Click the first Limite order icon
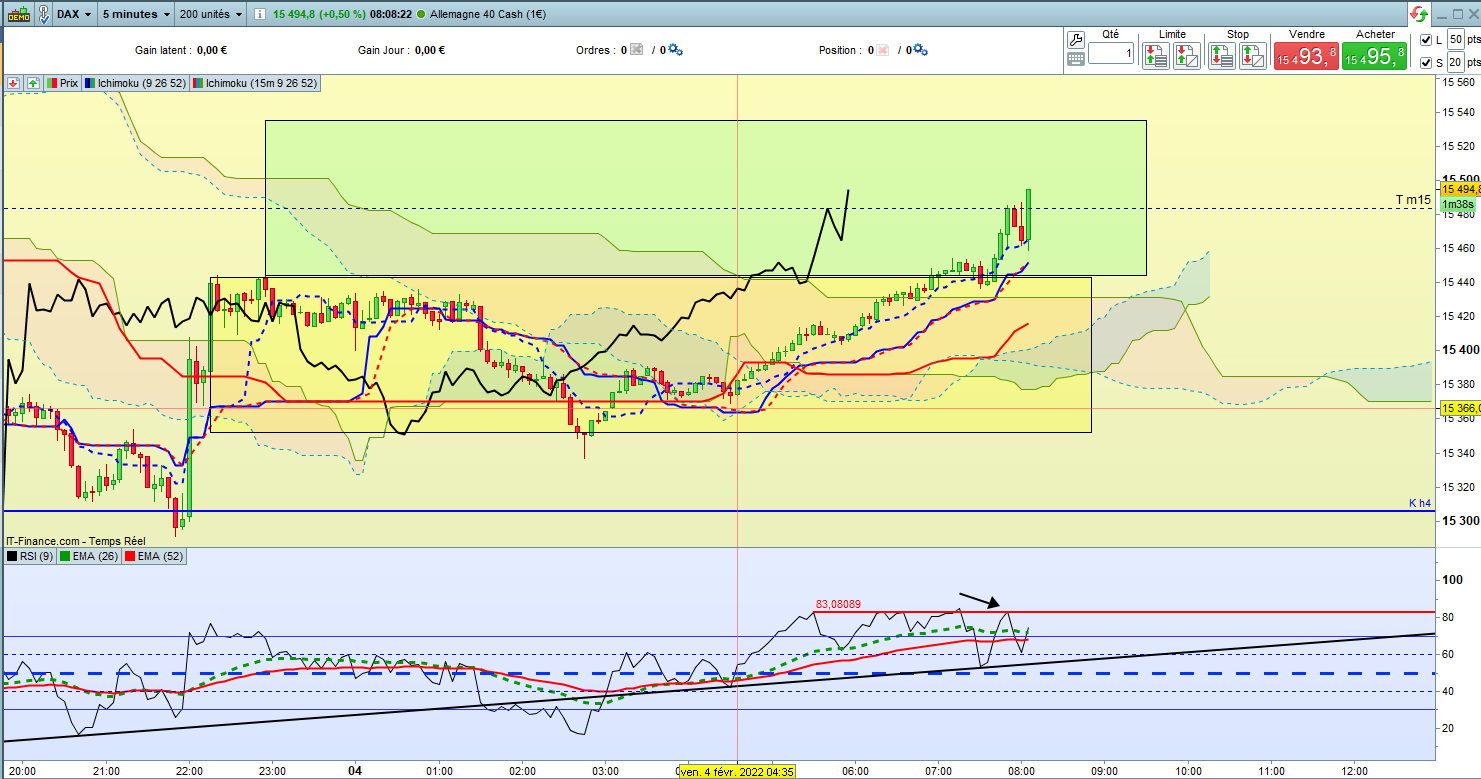 1156,56
